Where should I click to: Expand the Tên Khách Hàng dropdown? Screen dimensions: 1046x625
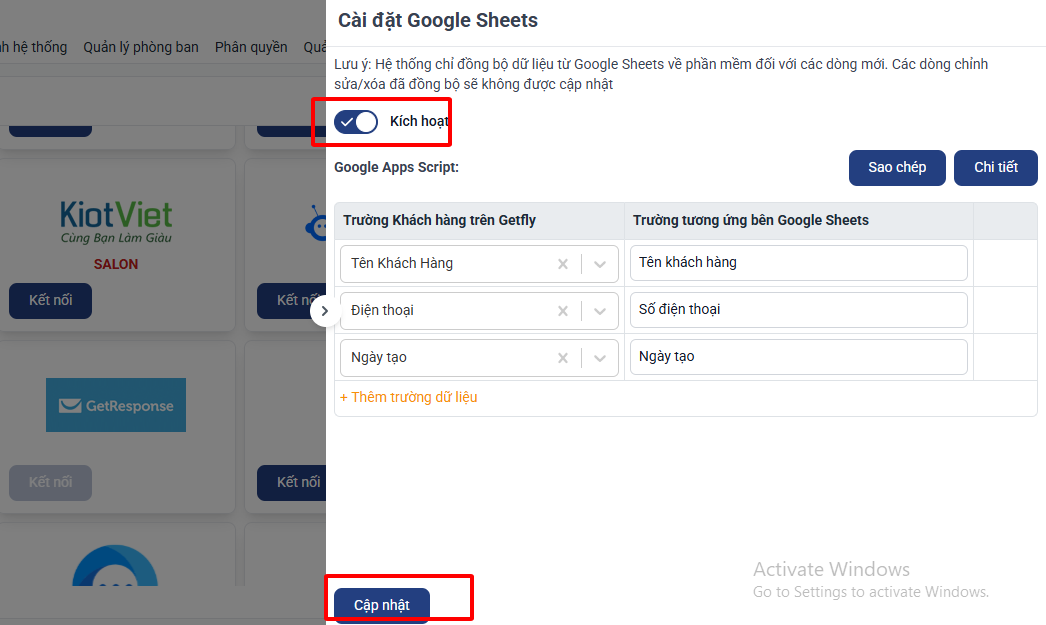(600, 264)
